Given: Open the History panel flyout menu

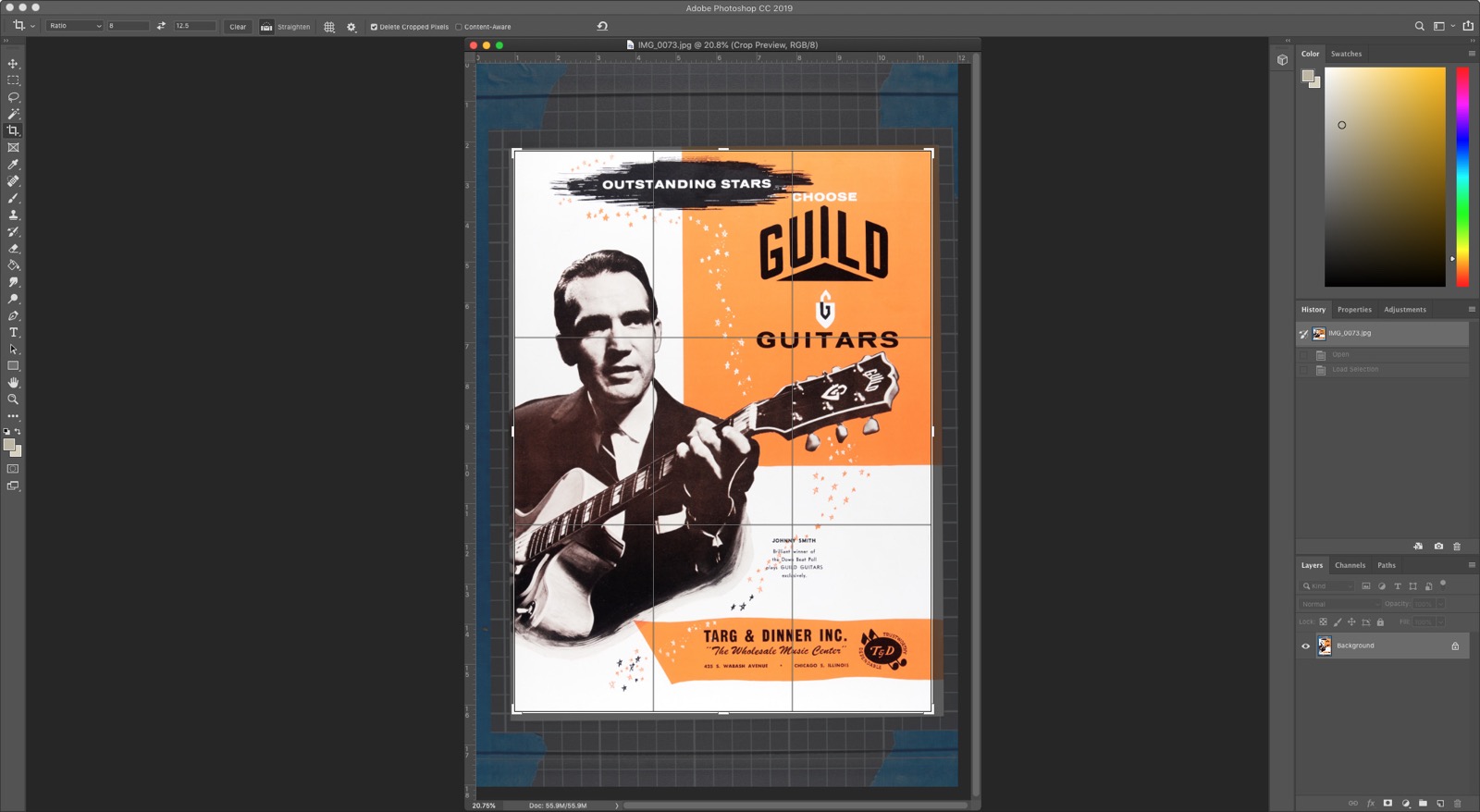Looking at the screenshot, I should click(1472, 310).
